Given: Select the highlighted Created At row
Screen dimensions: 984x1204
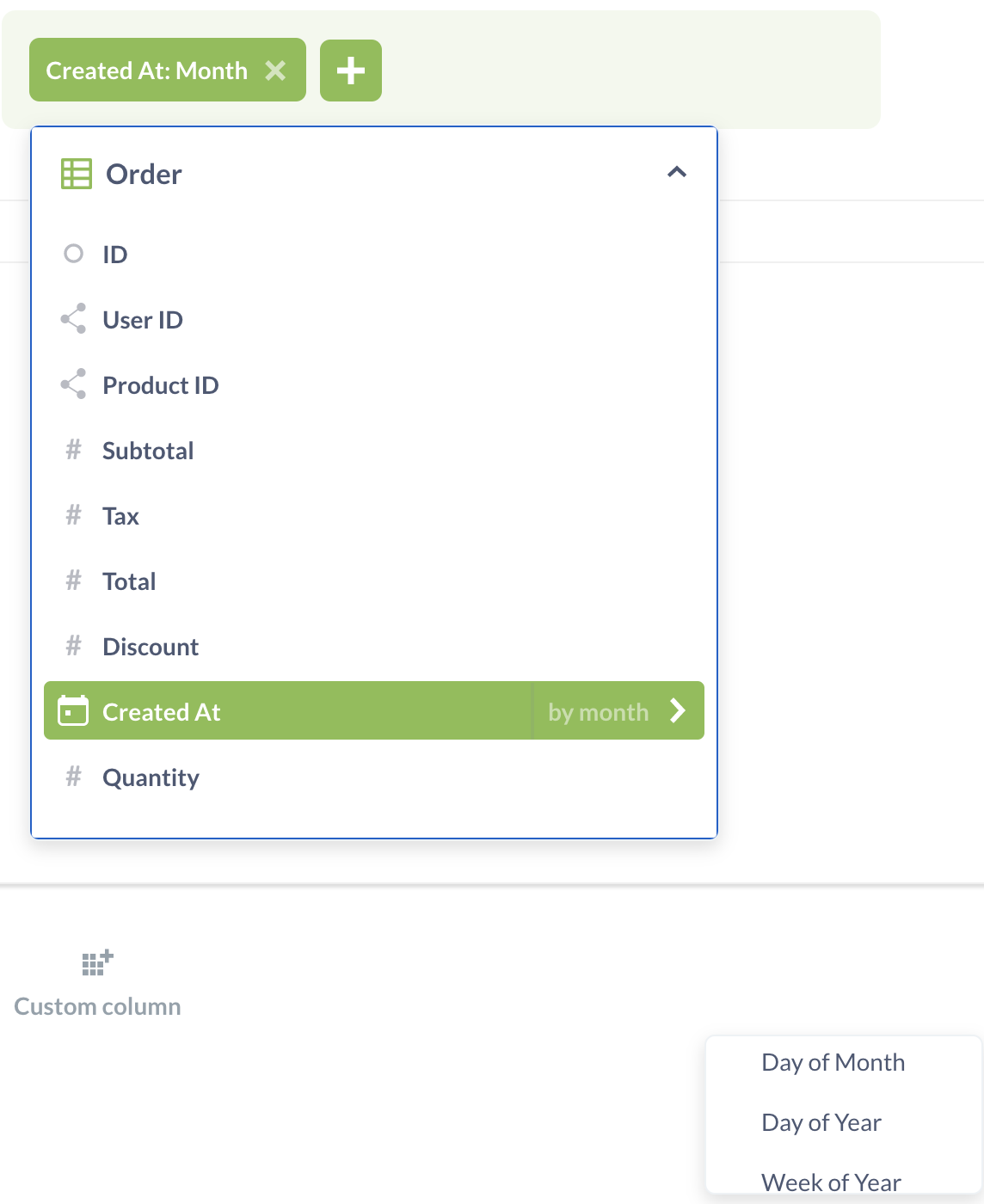Looking at the screenshot, I should (x=258, y=711).
